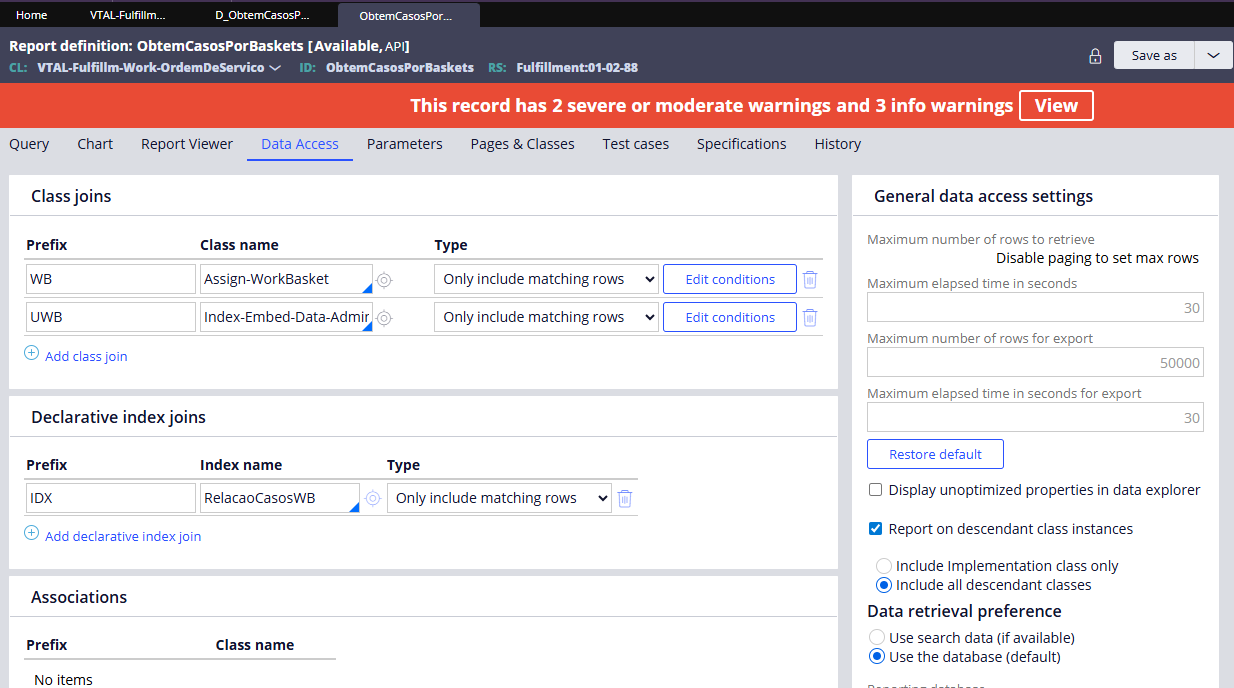This screenshot has width=1234, height=688.
Task: Click plus icon to add class join
Action: 31,354
